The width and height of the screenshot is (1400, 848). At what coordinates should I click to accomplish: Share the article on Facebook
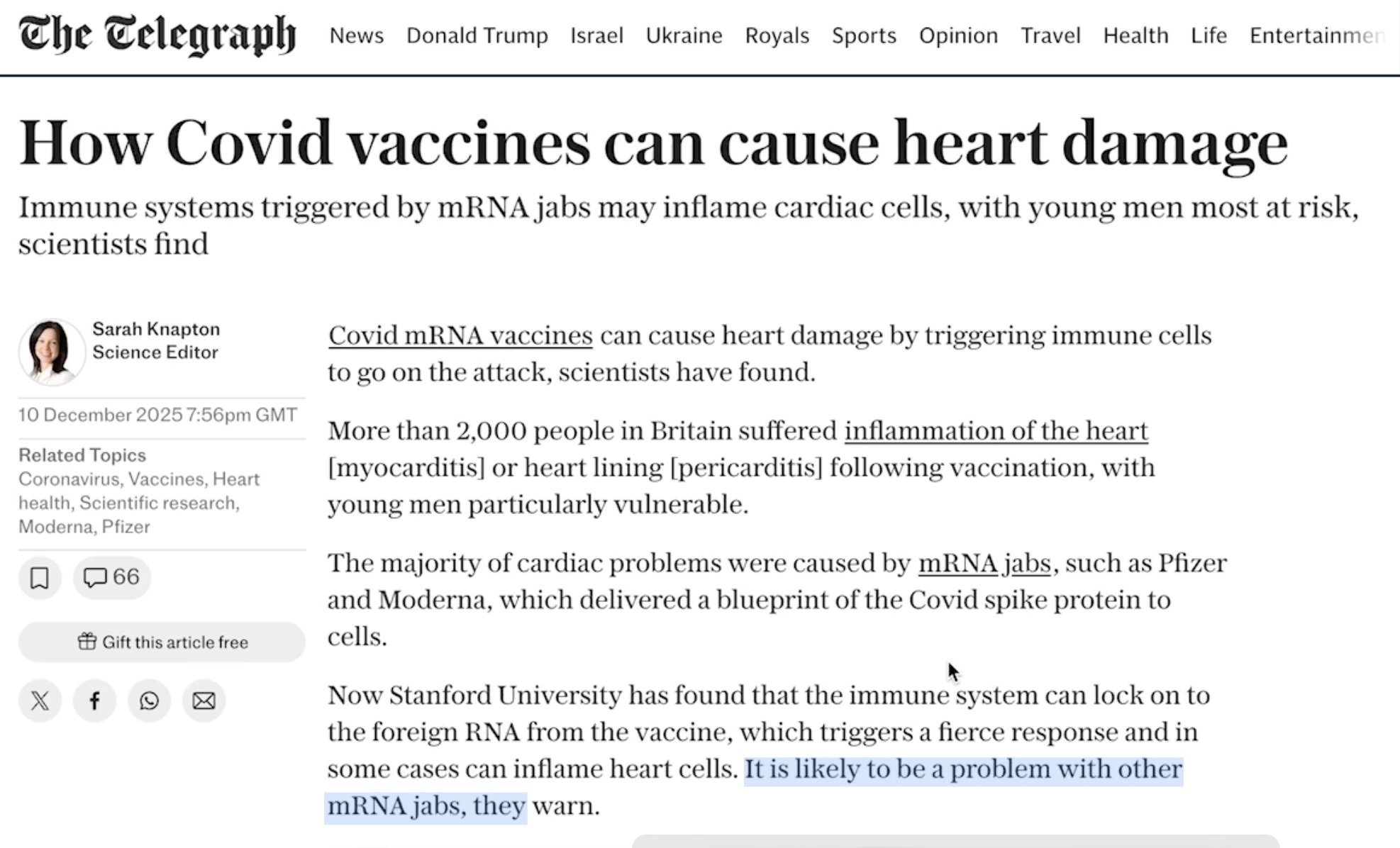click(x=94, y=701)
